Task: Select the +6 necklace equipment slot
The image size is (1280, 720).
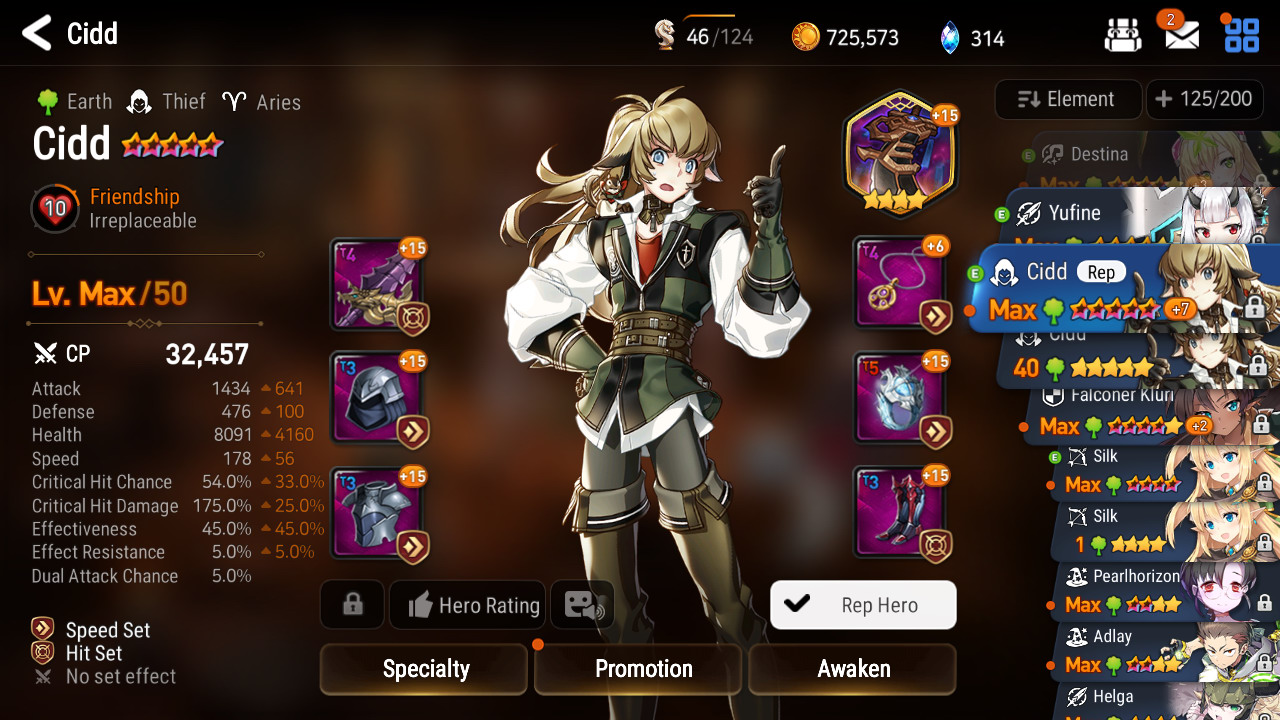Action: click(x=901, y=284)
